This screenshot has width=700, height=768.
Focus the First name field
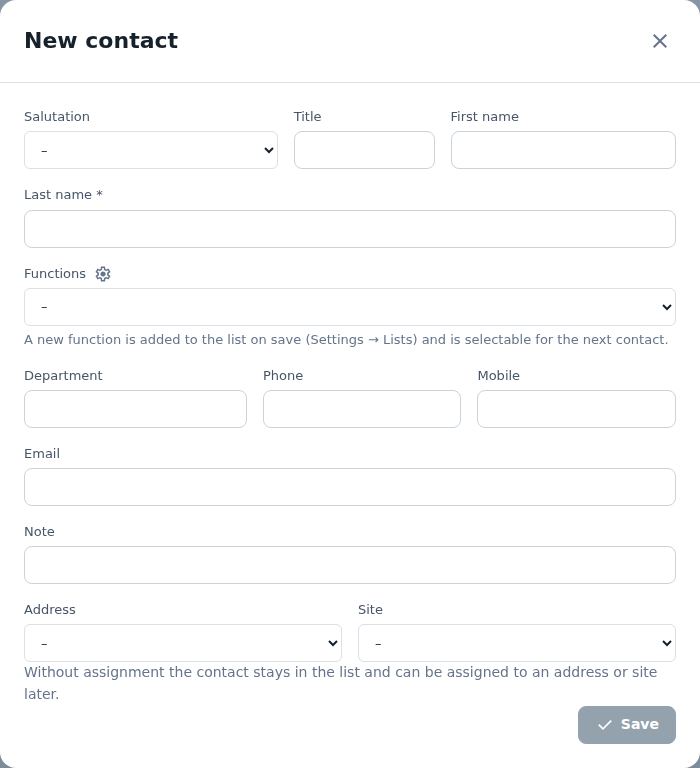563,150
